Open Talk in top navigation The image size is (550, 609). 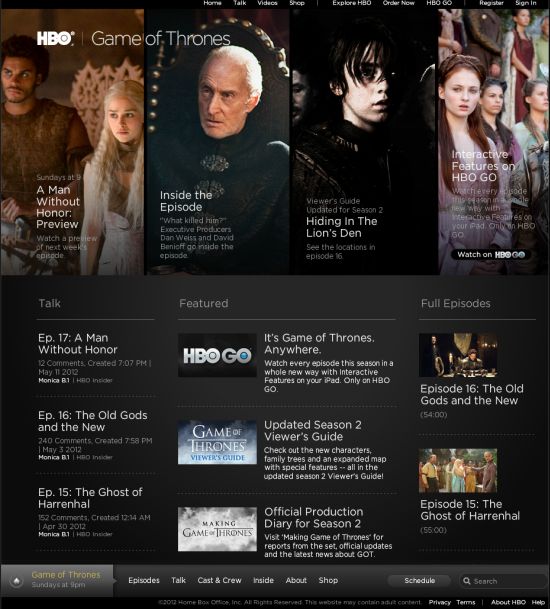point(240,3)
